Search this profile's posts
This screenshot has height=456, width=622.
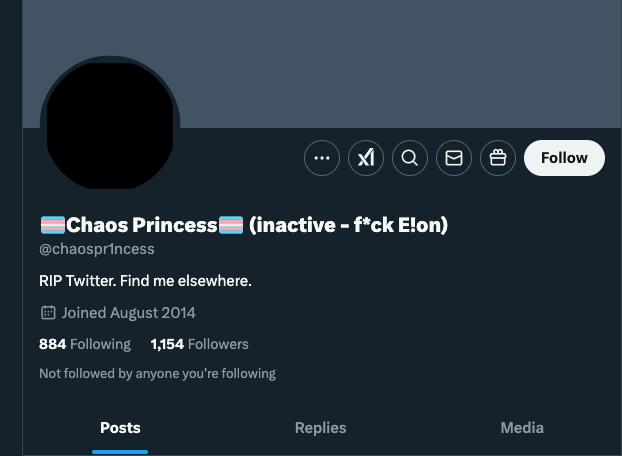pos(410,158)
